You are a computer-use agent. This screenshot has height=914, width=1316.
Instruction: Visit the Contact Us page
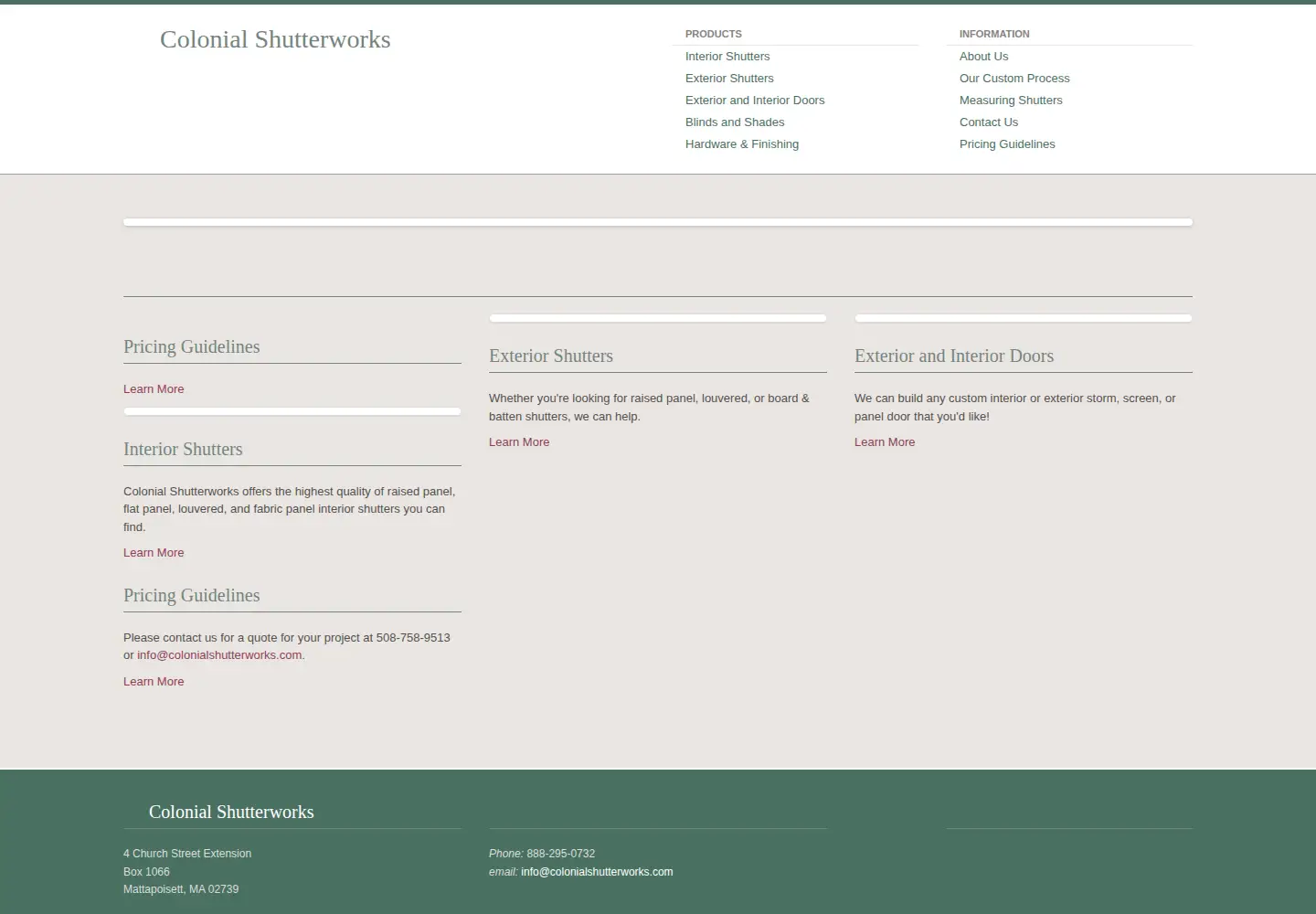(x=989, y=122)
